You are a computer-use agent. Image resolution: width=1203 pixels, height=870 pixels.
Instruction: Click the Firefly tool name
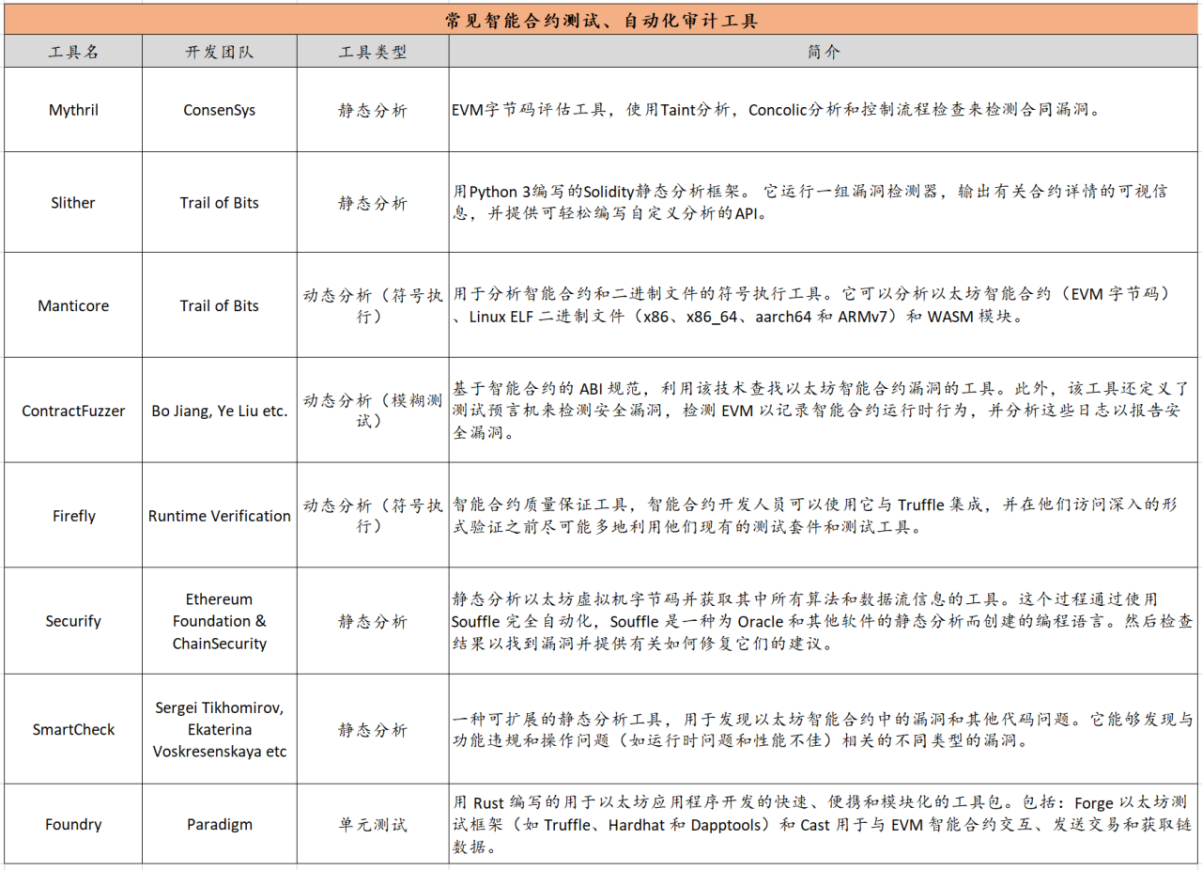click(71, 516)
